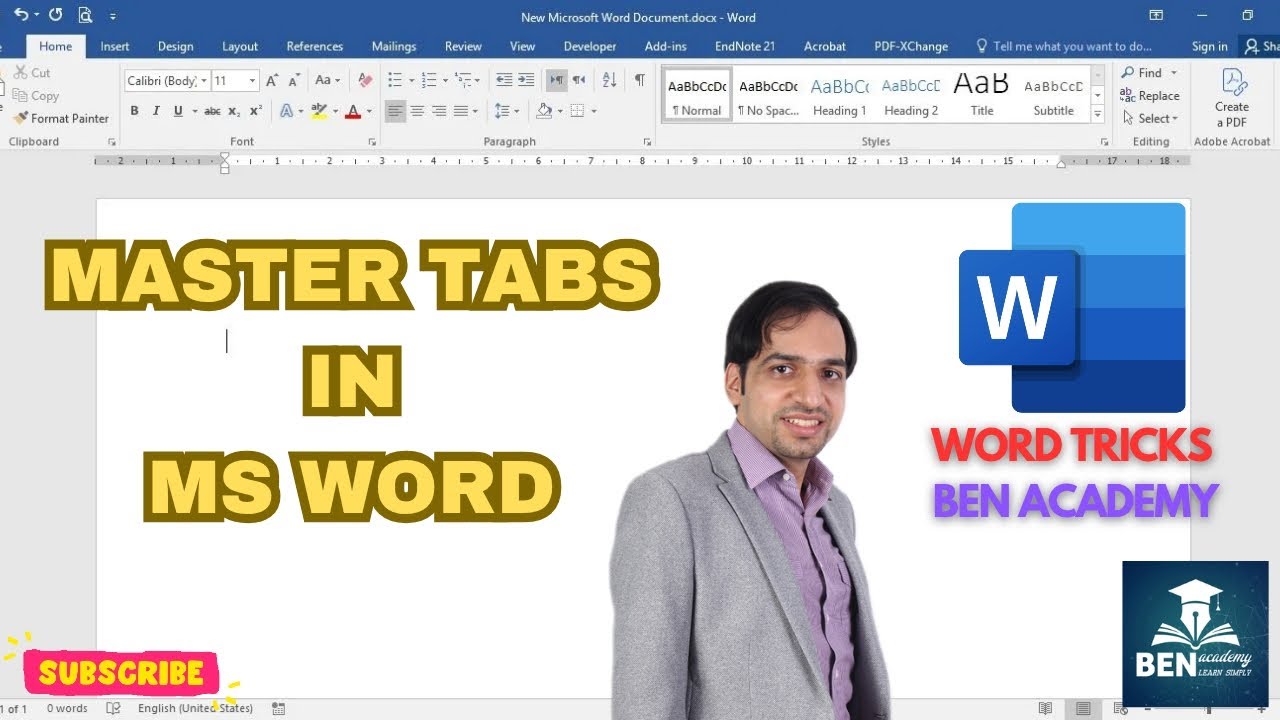
Task: Toggle Bold formatting
Action: tap(134, 111)
